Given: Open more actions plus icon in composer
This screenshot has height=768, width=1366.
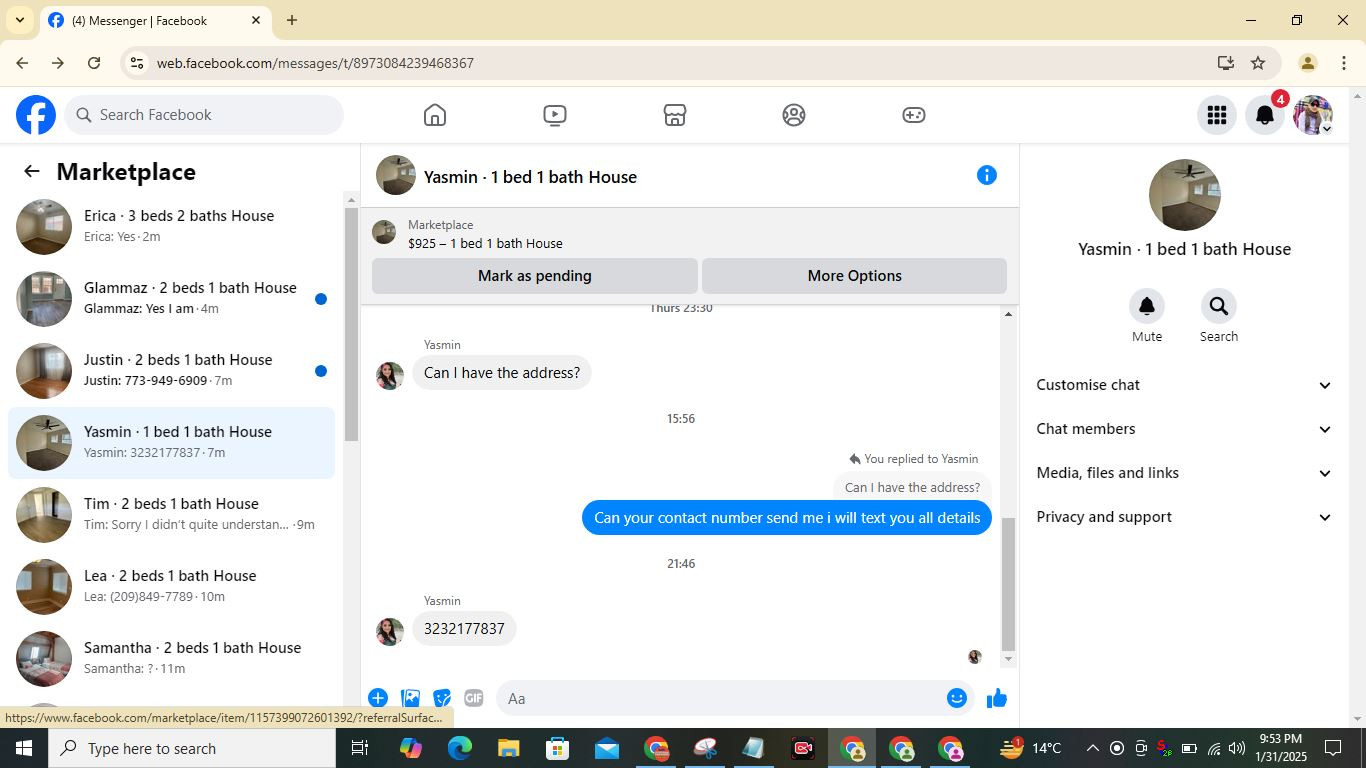Looking at the screenshot, I should point(378,698).
